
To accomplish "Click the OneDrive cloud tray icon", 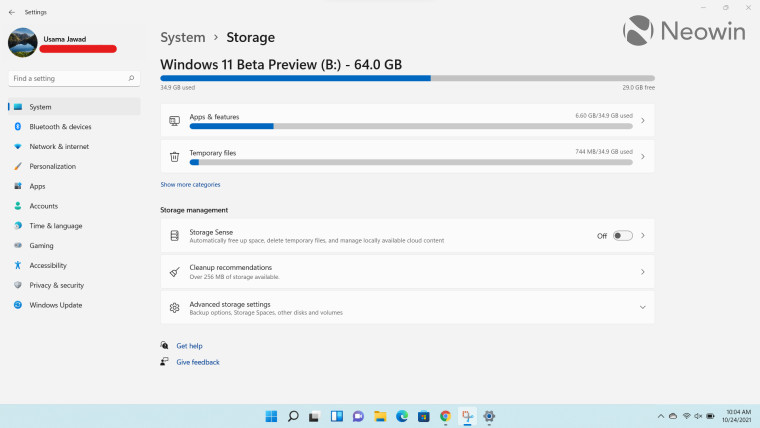I will point(673,416).
